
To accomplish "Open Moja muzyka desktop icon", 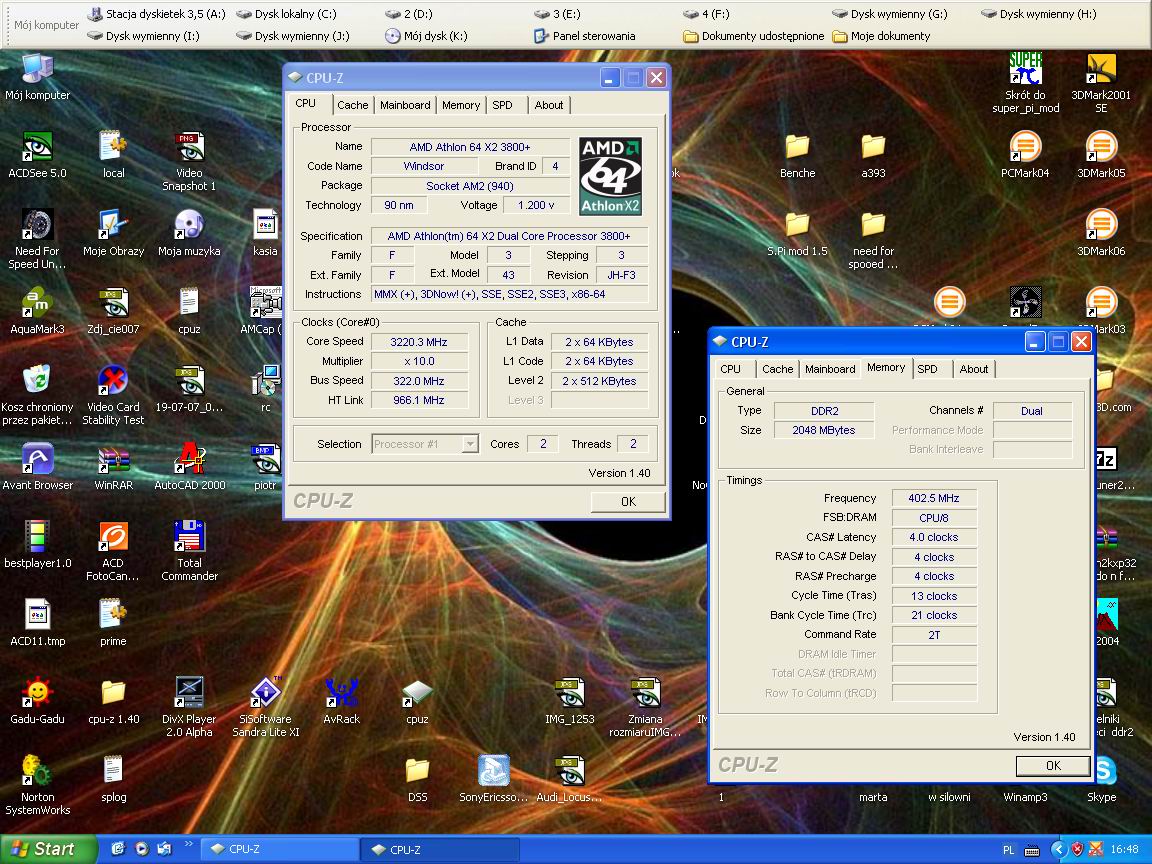I will coord(190,232).
